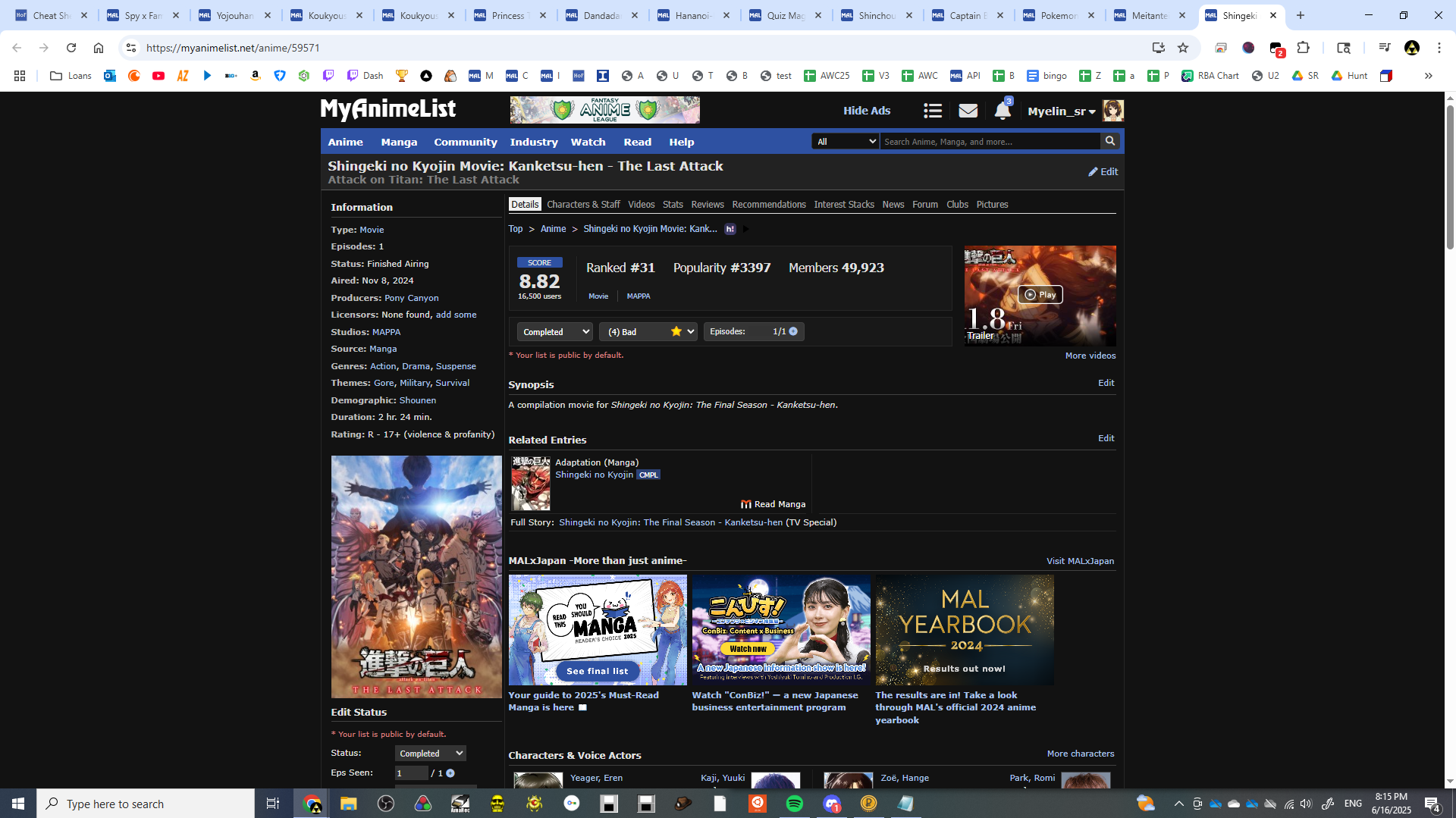This screenshot has width=1456, height=818.
Task: Click the search Anime, Manga input field
Action: (990, 142)
